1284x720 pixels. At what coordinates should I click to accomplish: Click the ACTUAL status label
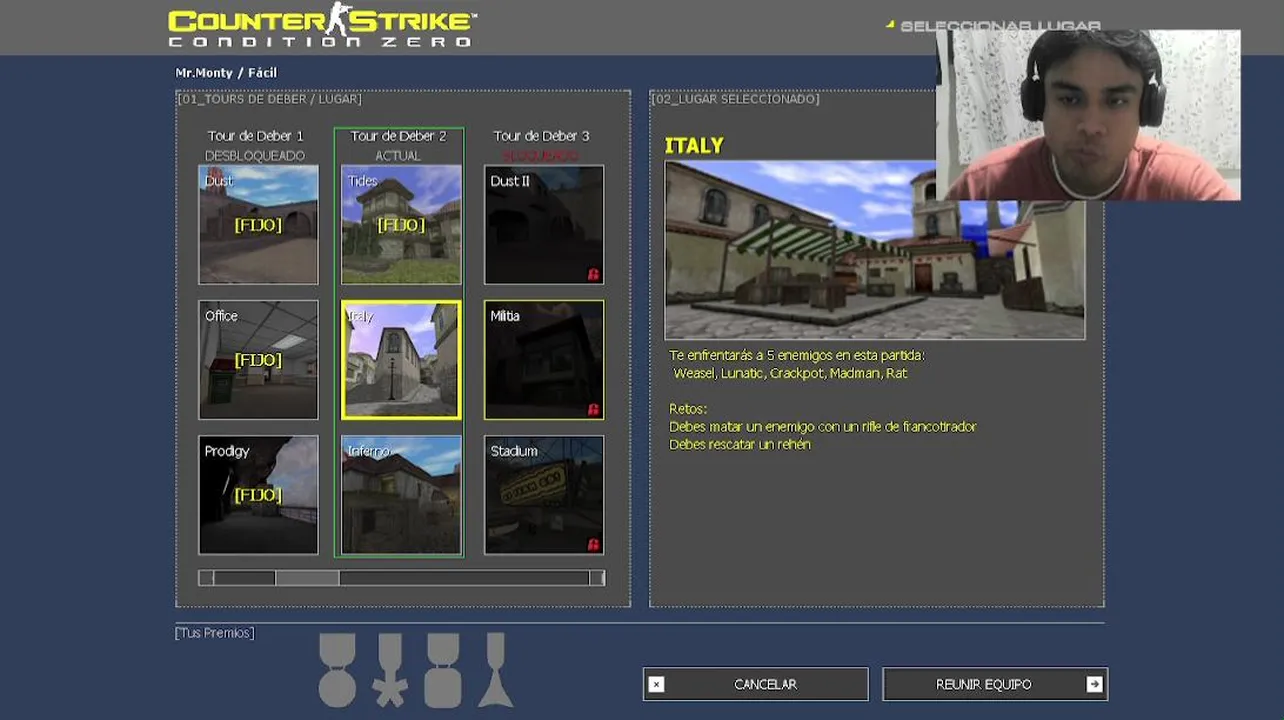pyautogui.click(x=398, y=156)
